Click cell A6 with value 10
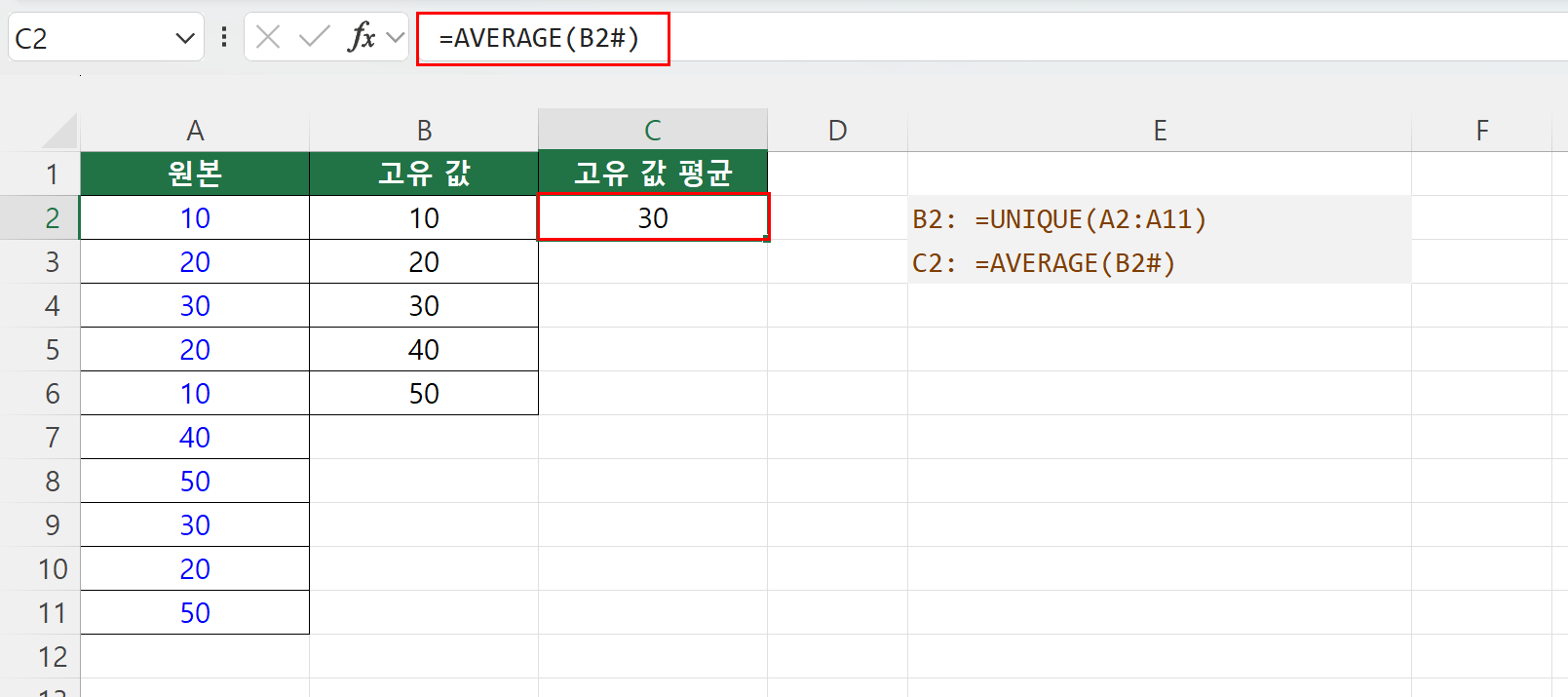Image resolution: width=1568 pixels, height=697 pixels. point(195,394)
